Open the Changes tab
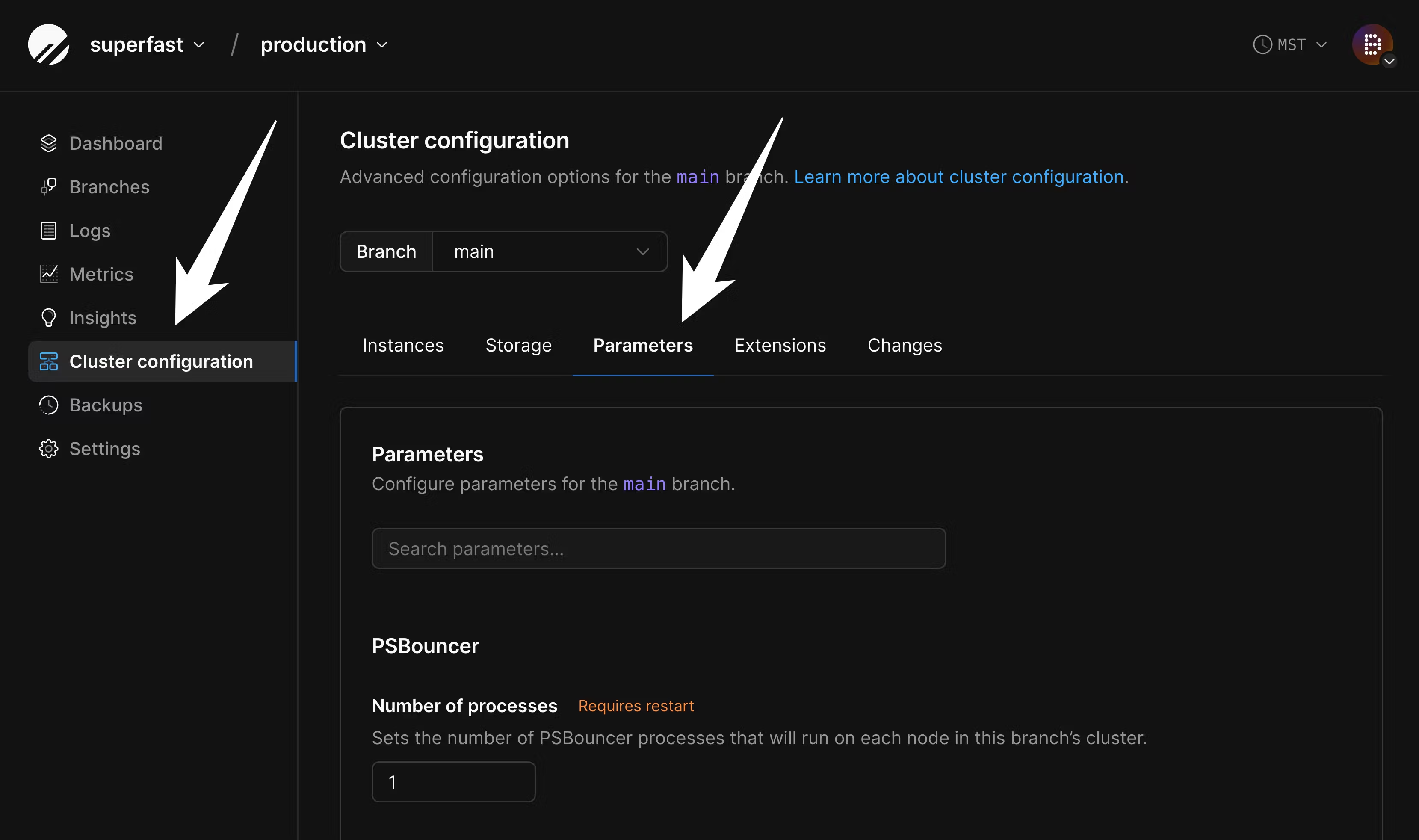Viewport: 1419px width, 840px height. click(x=904, y=345)
